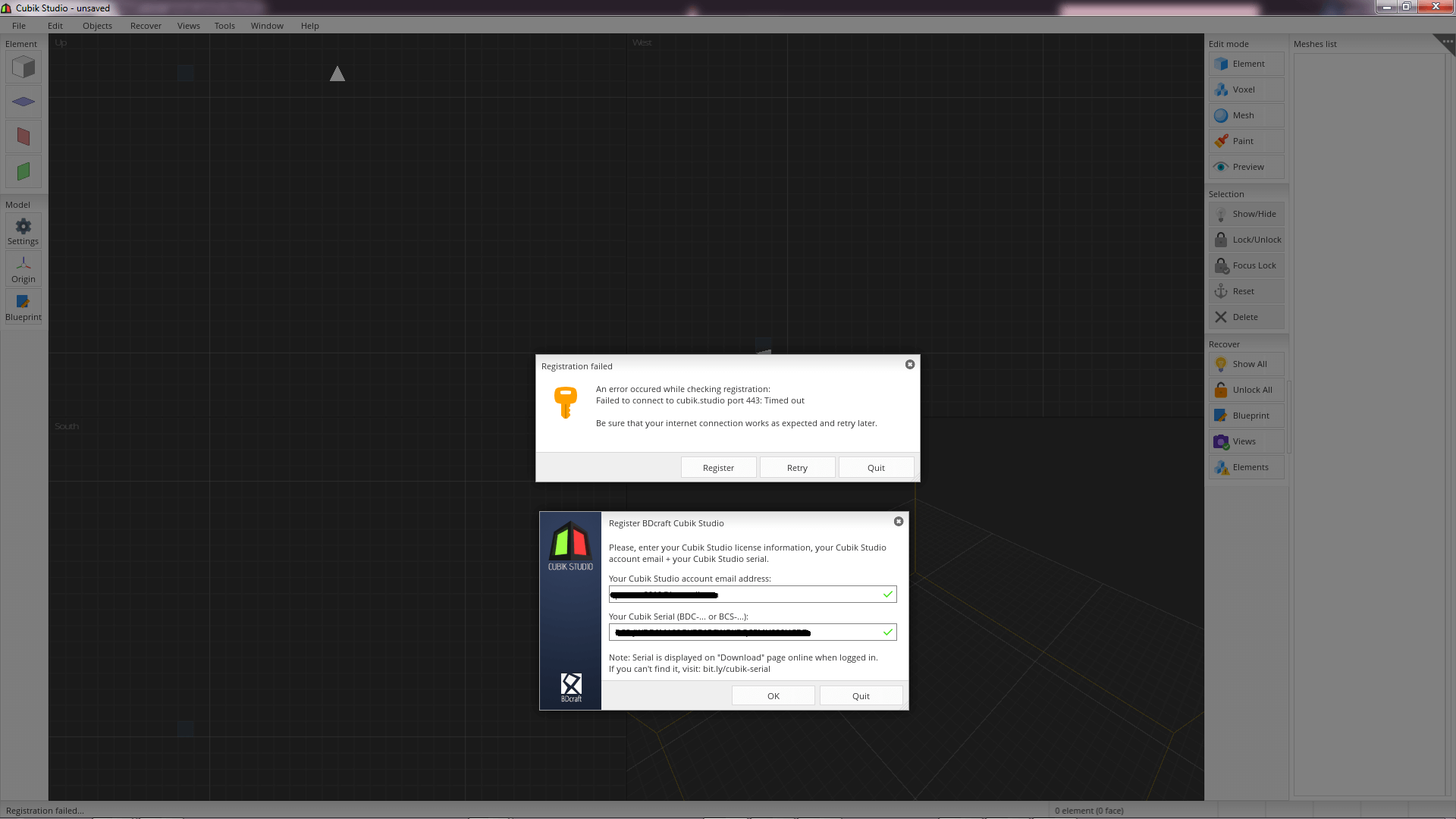Open model Settings gear
The height and width of the screenshot is (819, 1456).
coord(24,231)
